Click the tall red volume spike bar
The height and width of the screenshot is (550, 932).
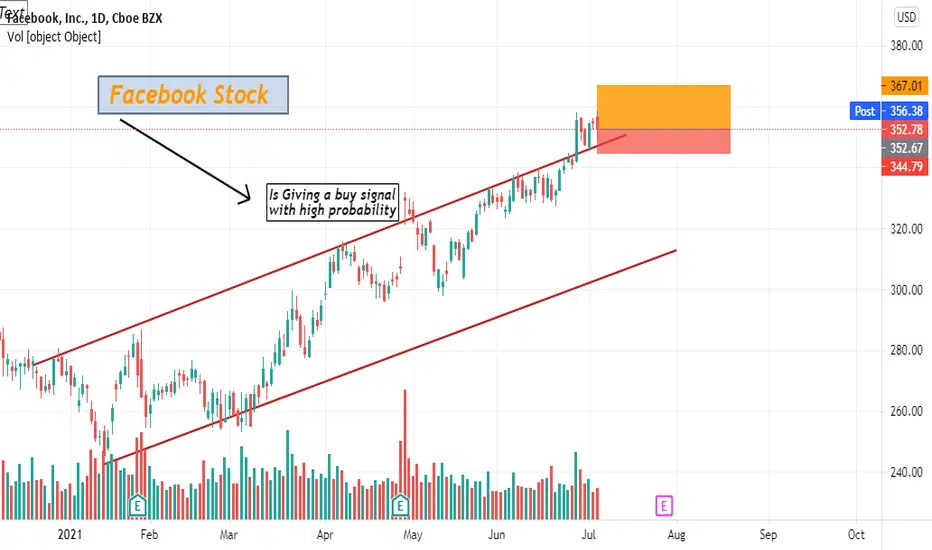point(405,455)
